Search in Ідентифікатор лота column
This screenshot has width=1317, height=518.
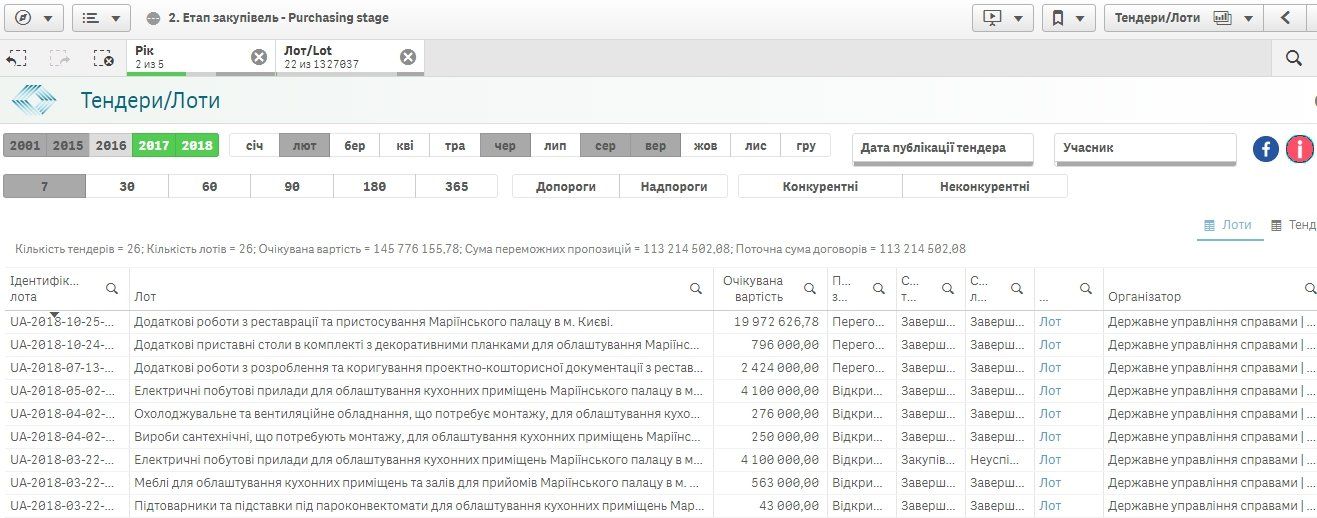coord(113,288)
